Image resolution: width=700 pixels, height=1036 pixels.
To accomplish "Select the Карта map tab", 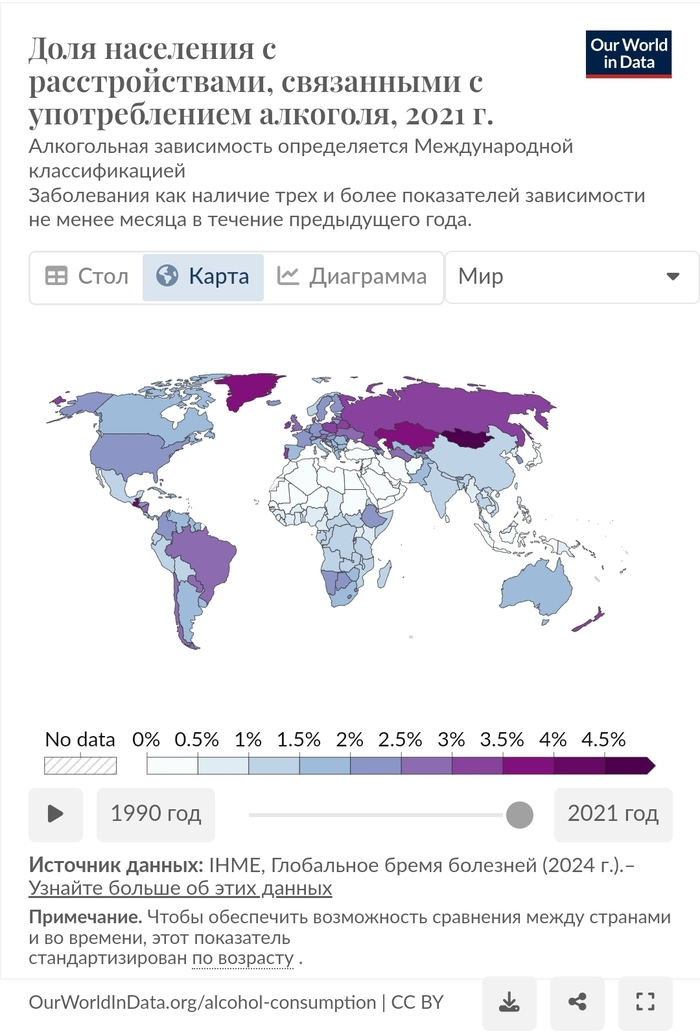I will click(x=204, y=277).
